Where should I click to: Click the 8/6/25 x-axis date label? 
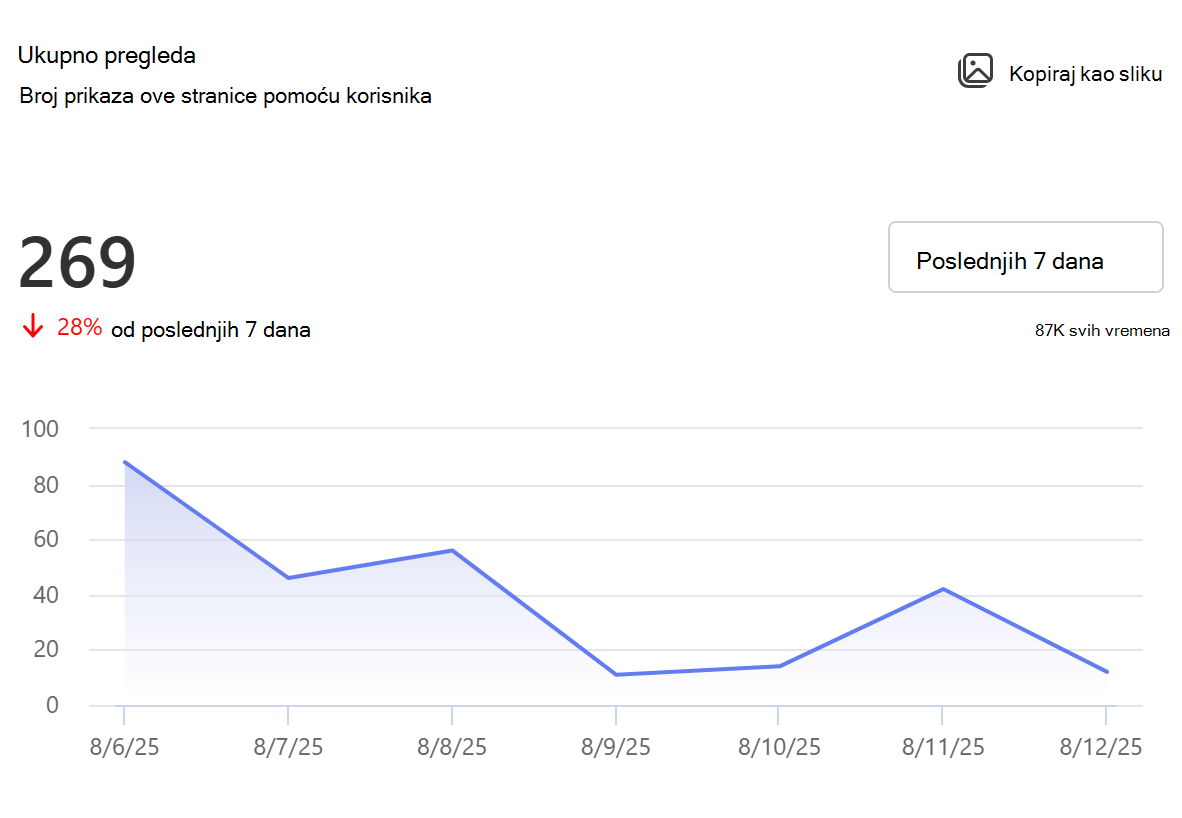[124, 747]
